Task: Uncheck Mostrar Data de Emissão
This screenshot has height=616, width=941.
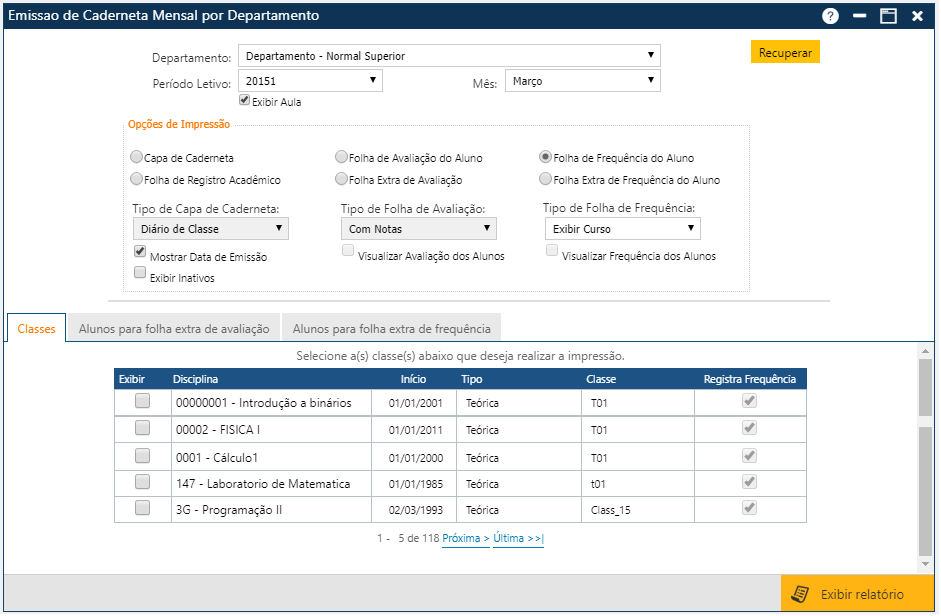Action: click(x=140, y=252)
